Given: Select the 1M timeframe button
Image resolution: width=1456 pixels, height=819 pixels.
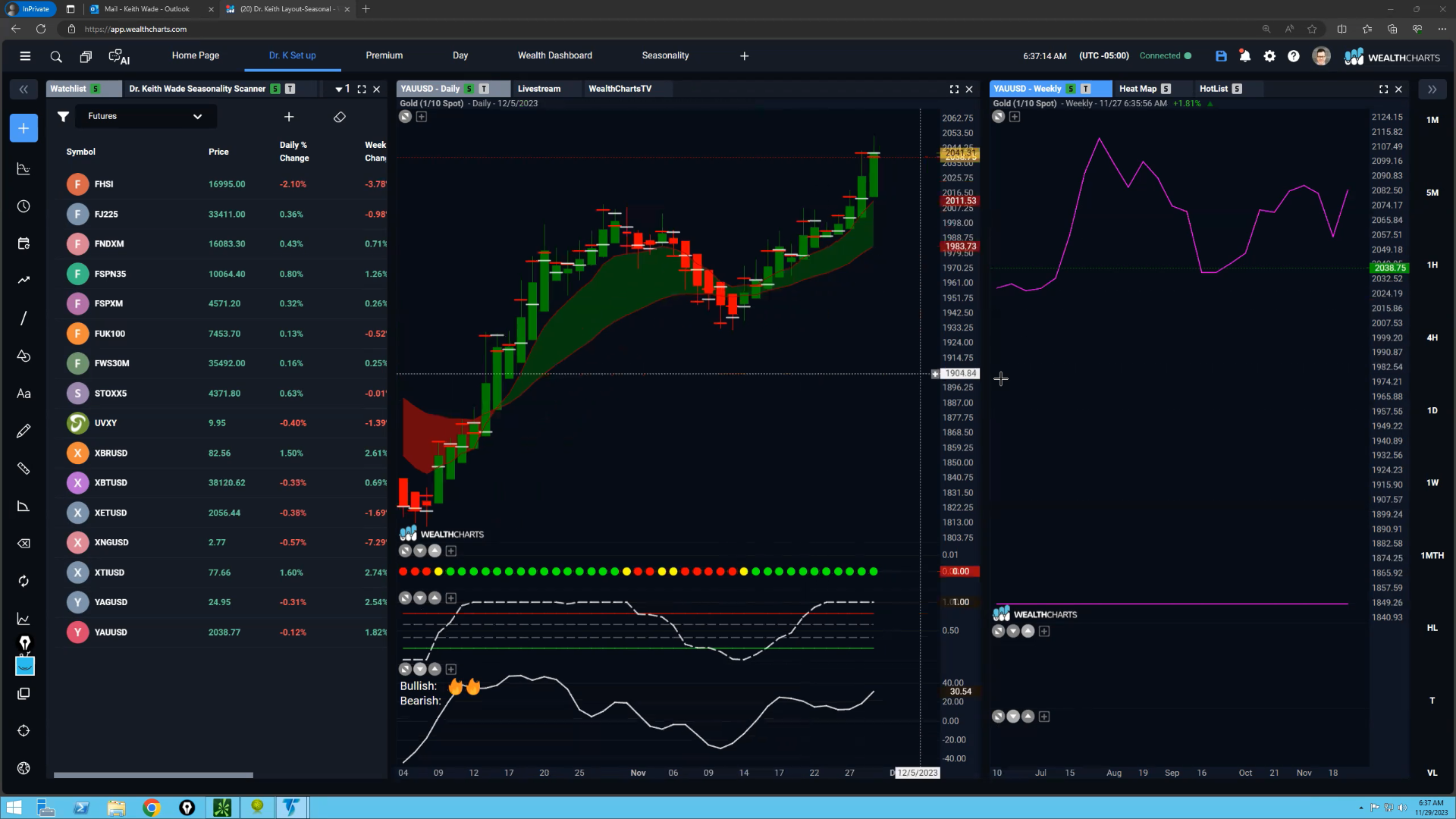Looking at the screenshot, I should 1432,120.
